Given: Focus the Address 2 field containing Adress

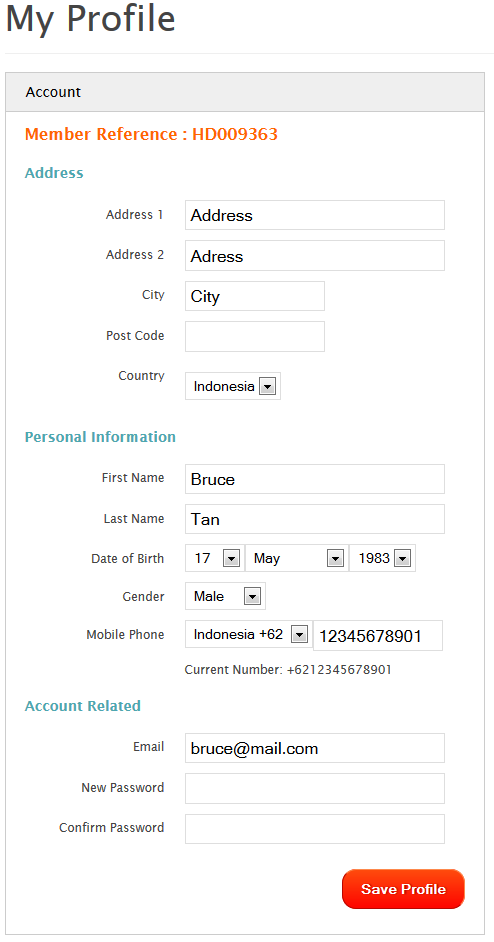Looking at the screenshot, I should click(315, 256).
